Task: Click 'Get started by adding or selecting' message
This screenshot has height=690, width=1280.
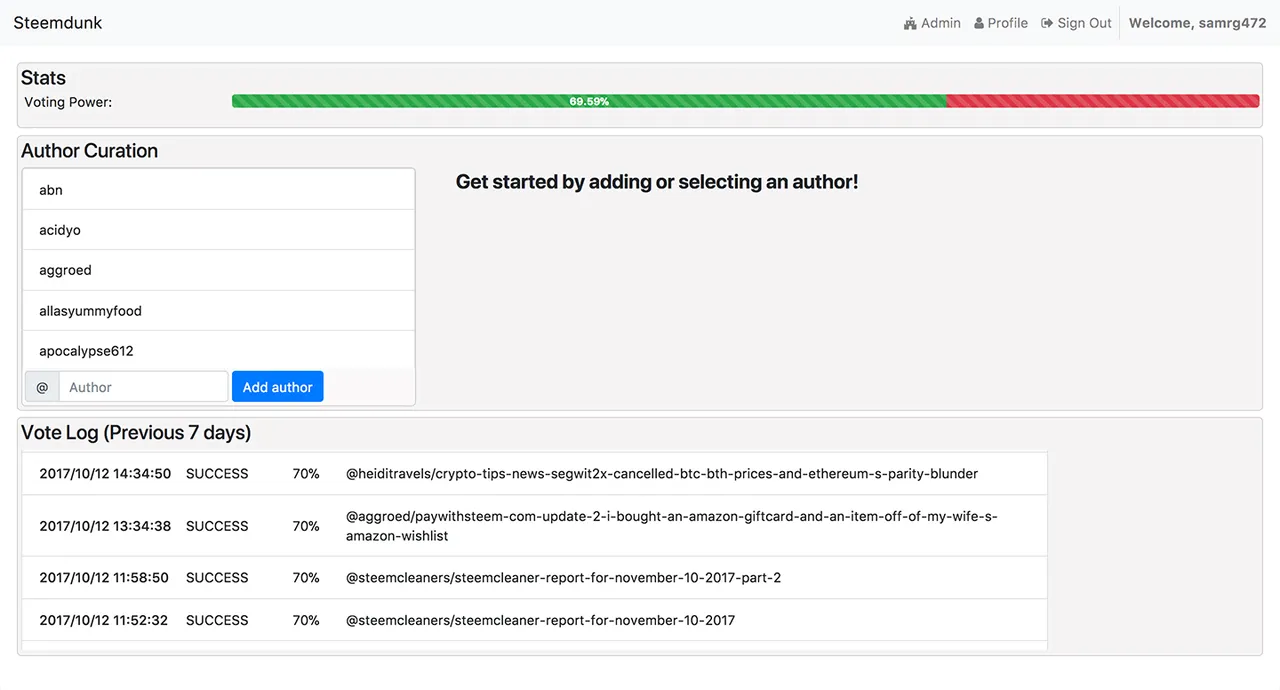Action: tap(657, 182)
